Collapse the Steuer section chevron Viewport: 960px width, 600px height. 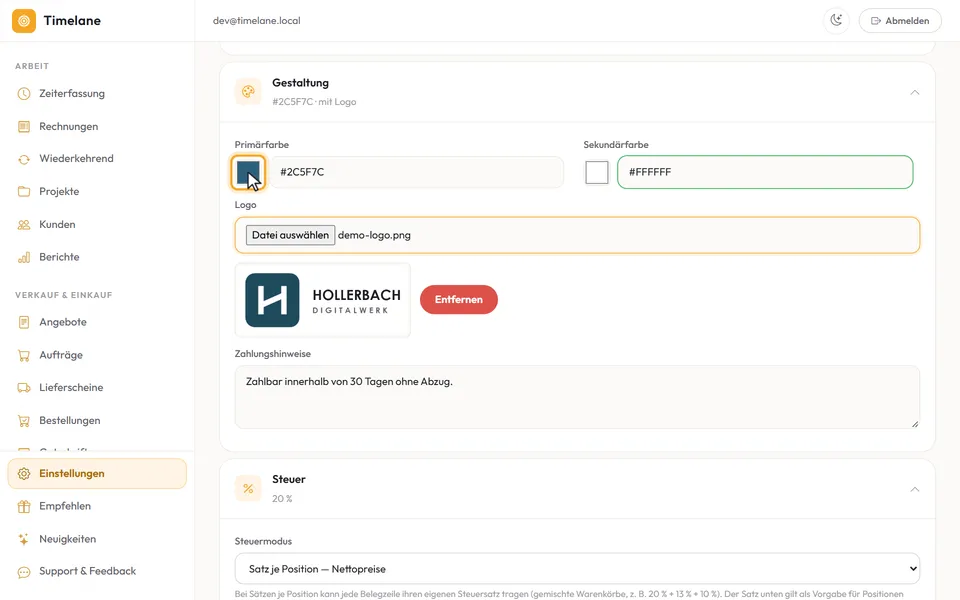[915, 489]
